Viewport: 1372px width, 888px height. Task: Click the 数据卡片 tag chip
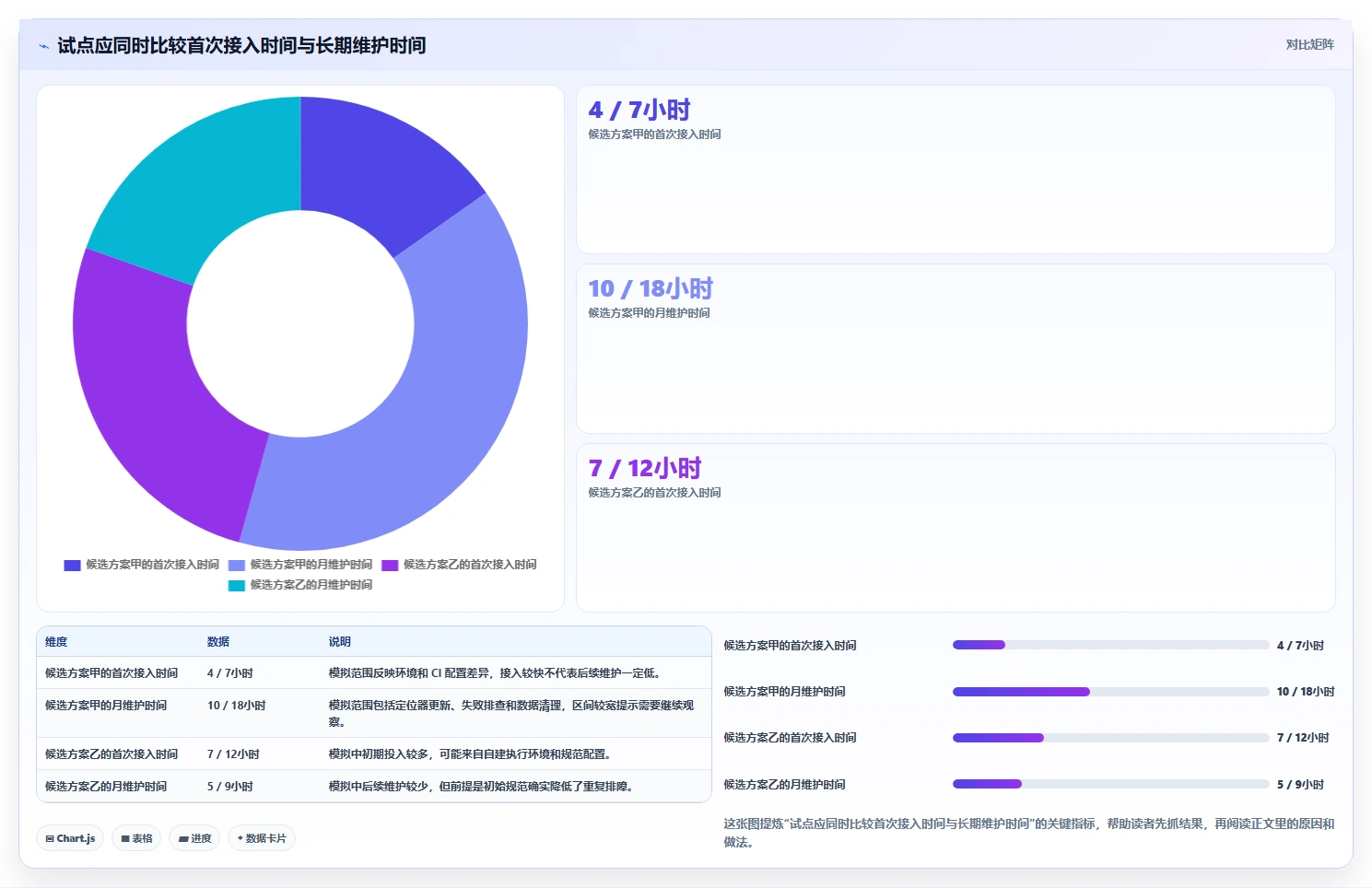click(262, 838)
